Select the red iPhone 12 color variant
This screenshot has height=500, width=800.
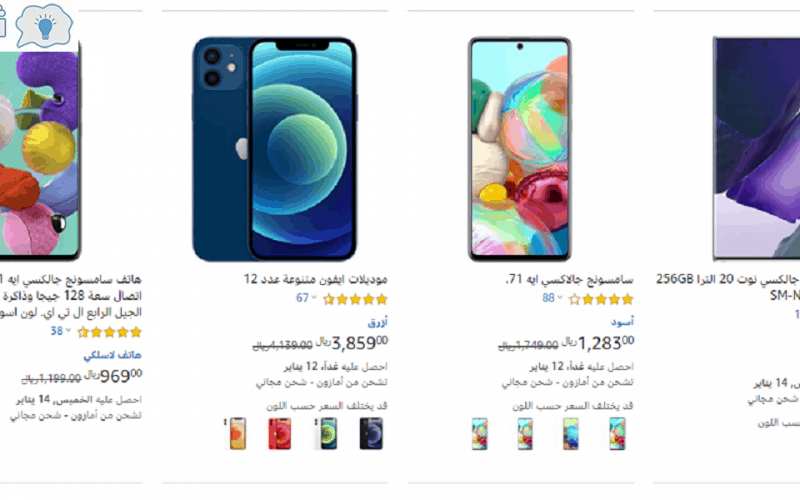click(280, 434)
